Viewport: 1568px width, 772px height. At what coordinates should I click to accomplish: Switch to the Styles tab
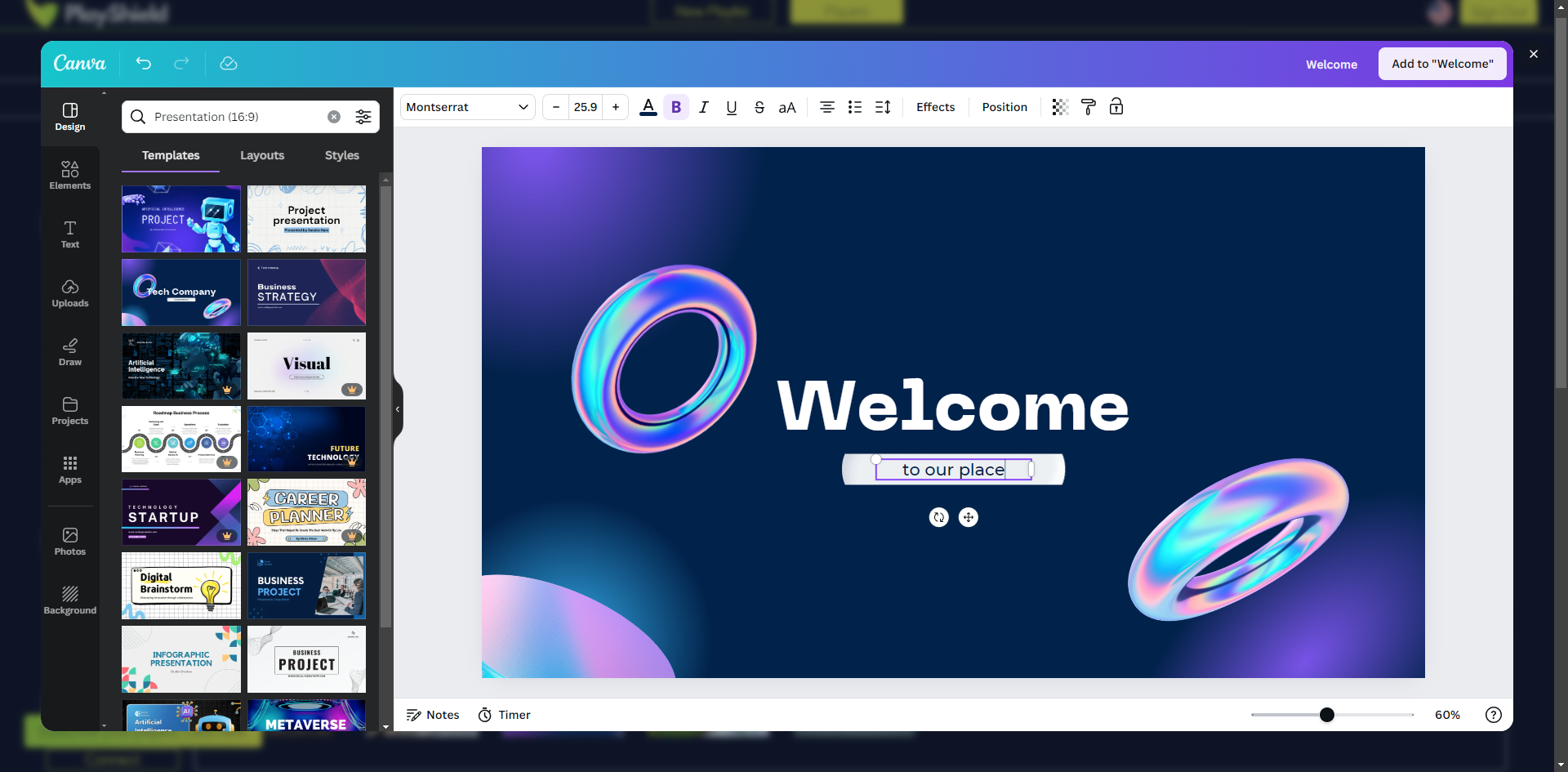[342, 155]
